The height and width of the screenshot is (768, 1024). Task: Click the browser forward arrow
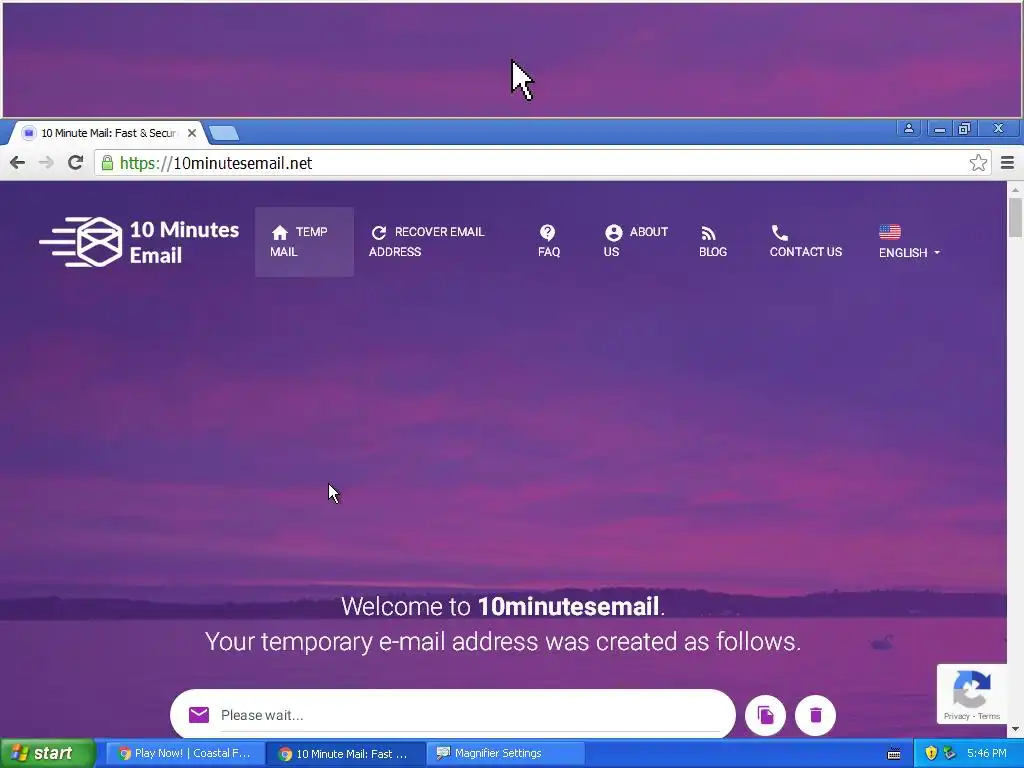click(46, 163)
